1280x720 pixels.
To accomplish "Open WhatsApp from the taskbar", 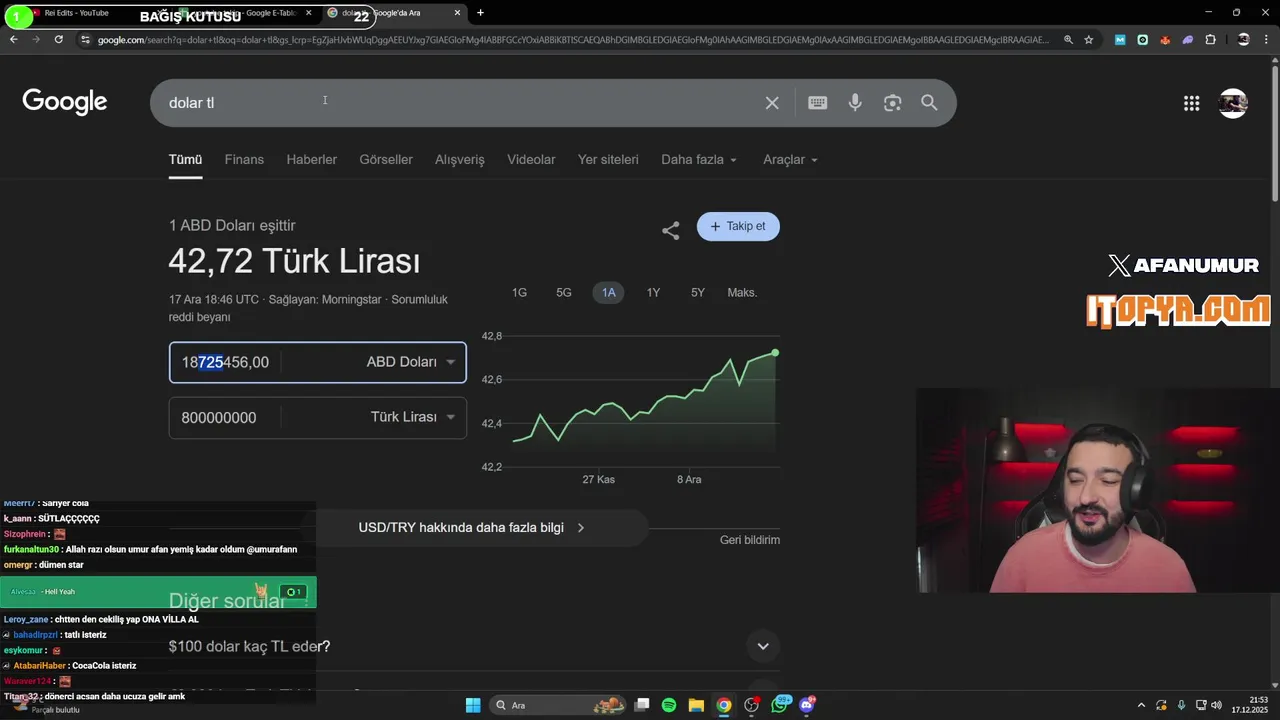I will (x=780, y=705).
